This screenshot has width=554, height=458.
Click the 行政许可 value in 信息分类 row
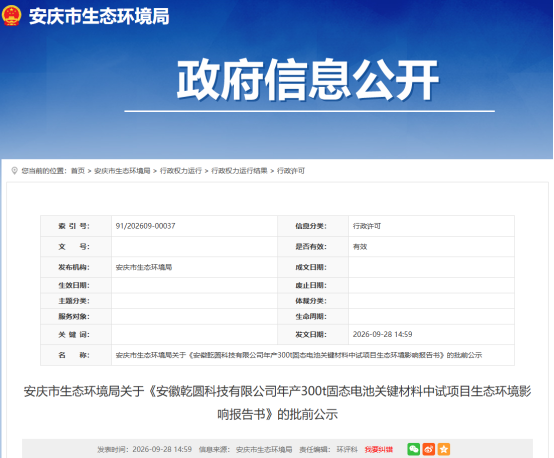tap(367, 226)
